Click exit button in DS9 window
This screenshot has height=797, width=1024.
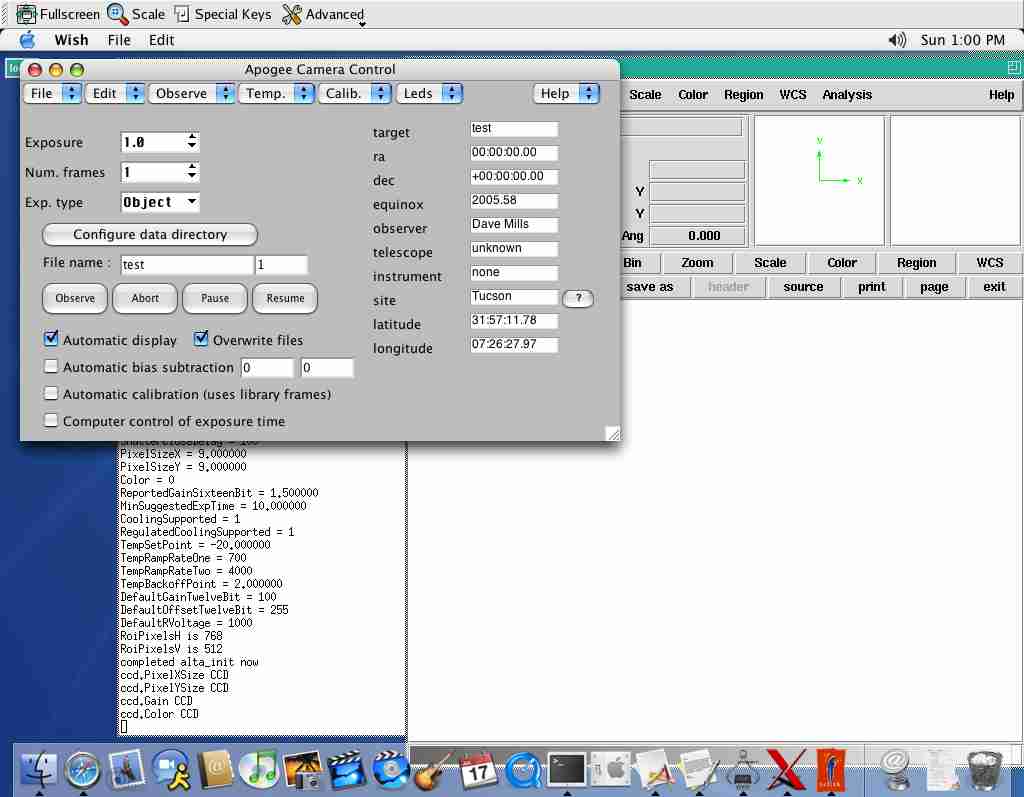tap(995, 287)
